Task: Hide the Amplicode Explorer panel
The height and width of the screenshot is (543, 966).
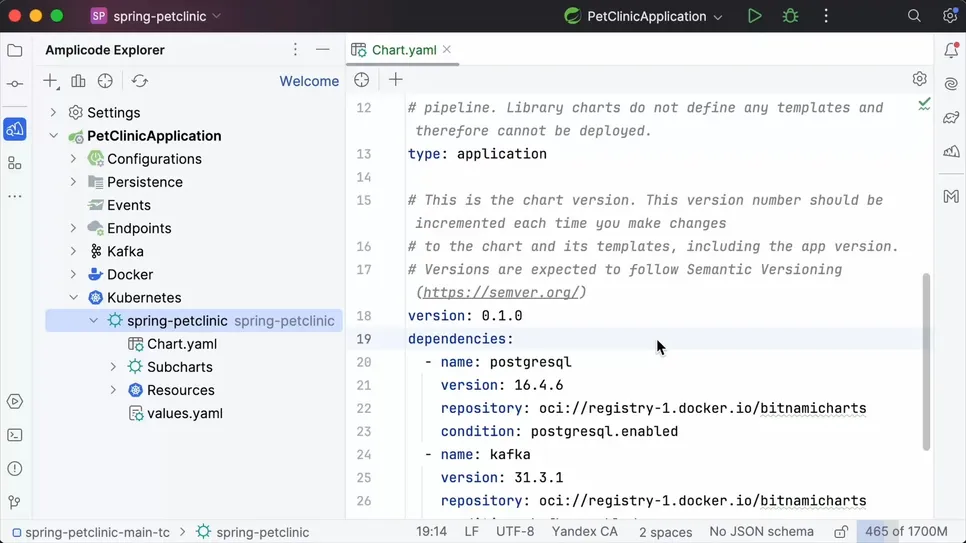Action: (x=323, y=49)
